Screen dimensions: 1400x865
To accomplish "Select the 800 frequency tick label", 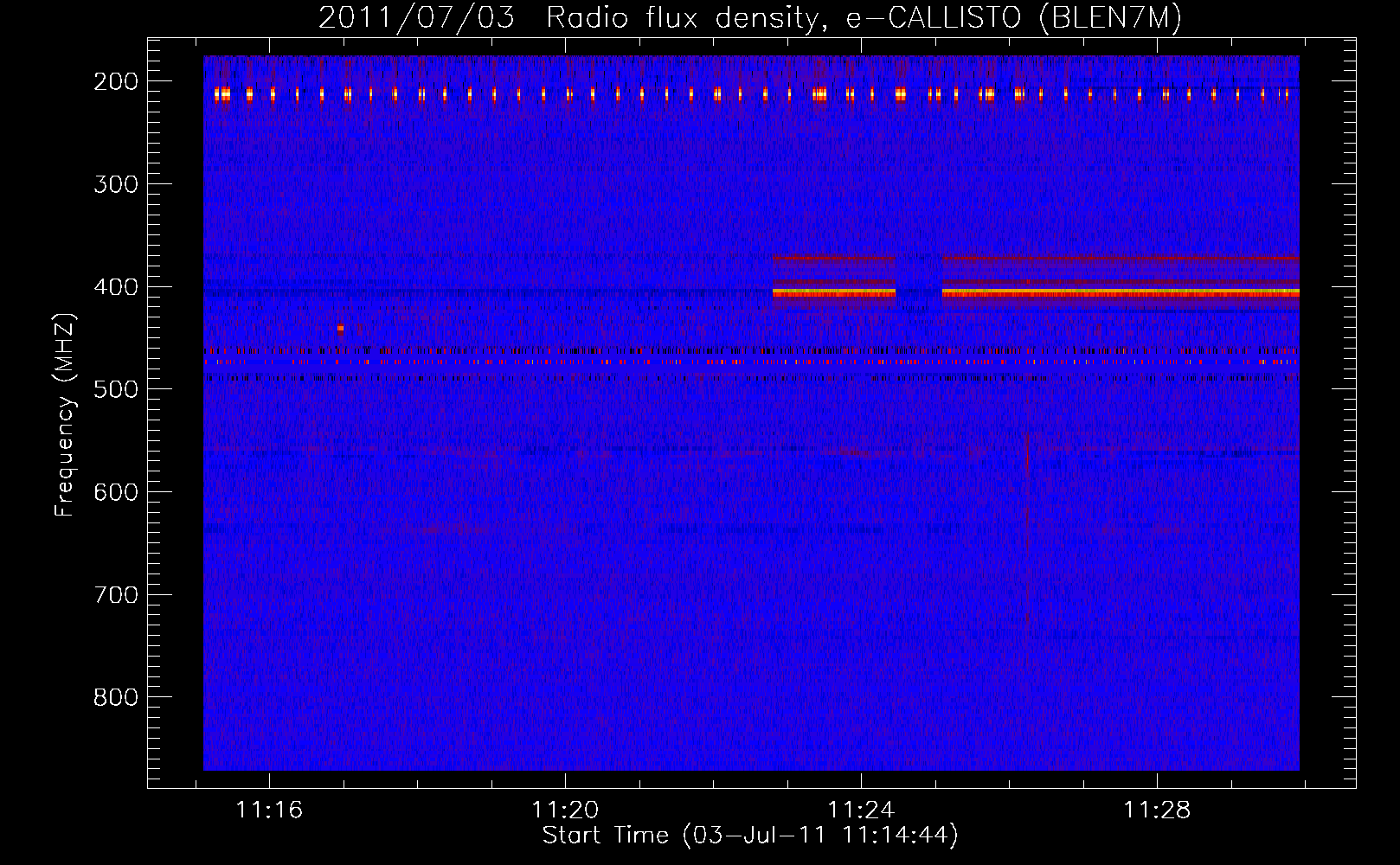I will 116,697.
